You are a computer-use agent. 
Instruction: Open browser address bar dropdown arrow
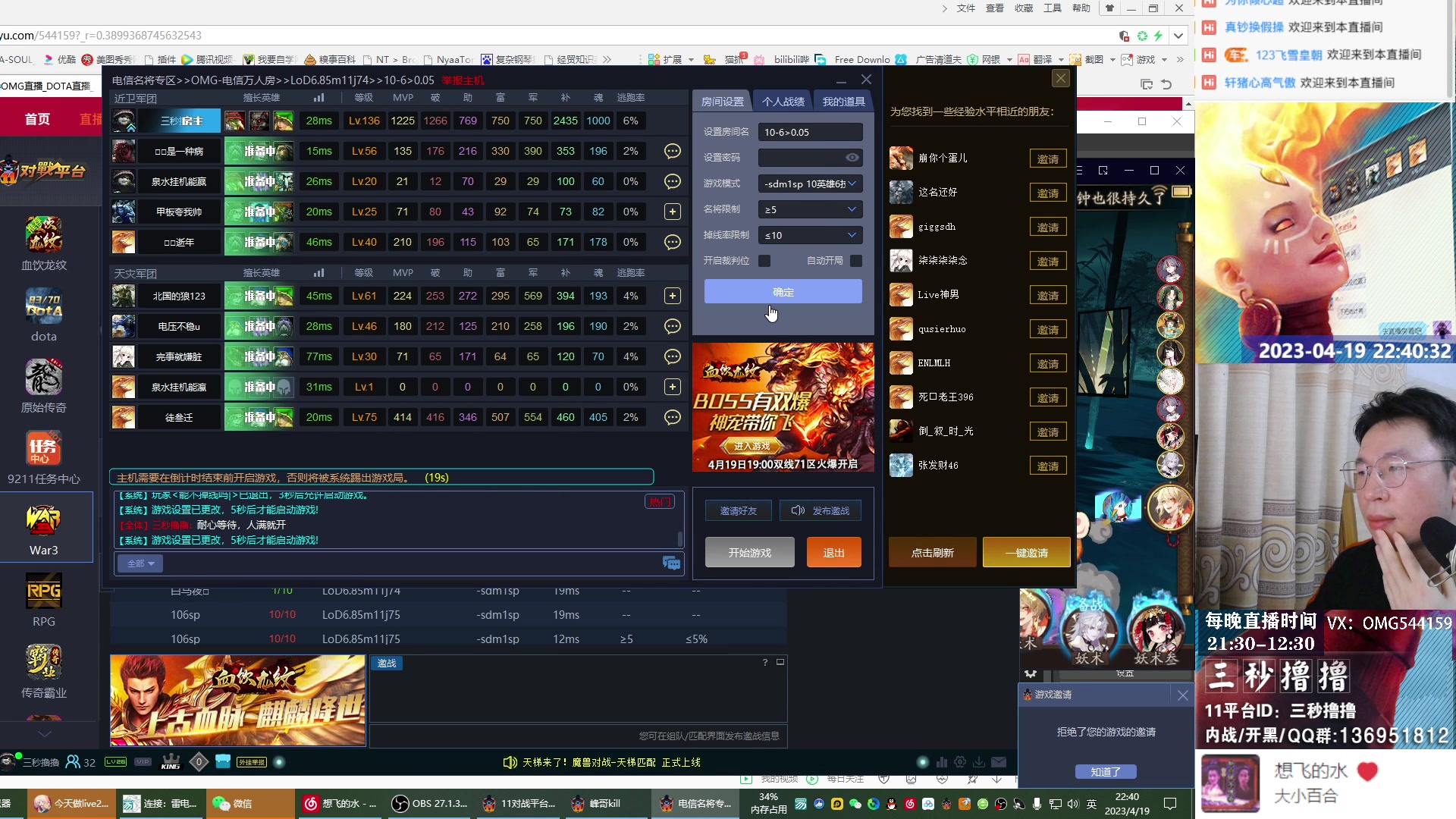(1178, 36)
